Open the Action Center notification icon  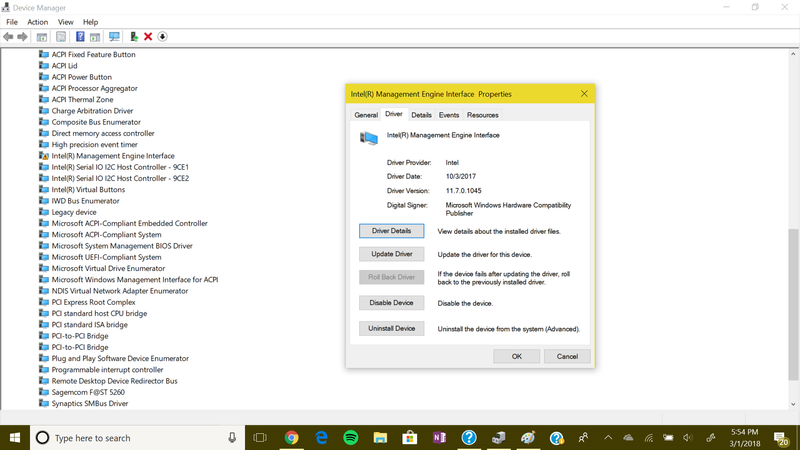tap(781, 438)
